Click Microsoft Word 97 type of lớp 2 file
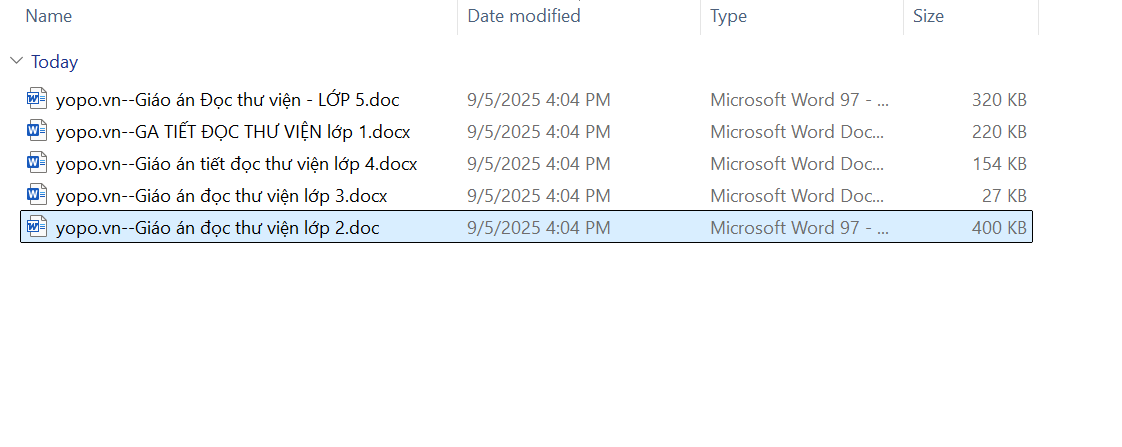Screen dimensions: 1122x447 pos(799,227)
